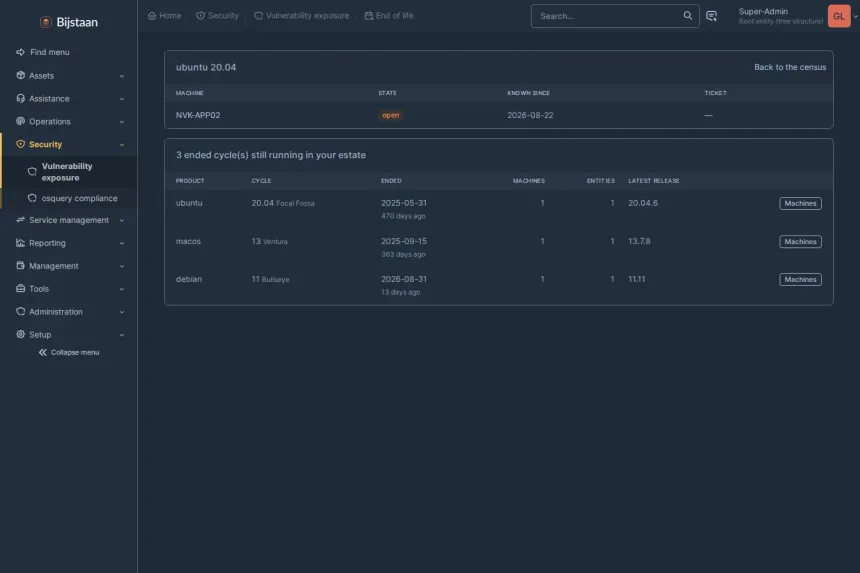
Task: Click the Tools toolbox icon
Action: pyautogui.click(x=20, y=288)
